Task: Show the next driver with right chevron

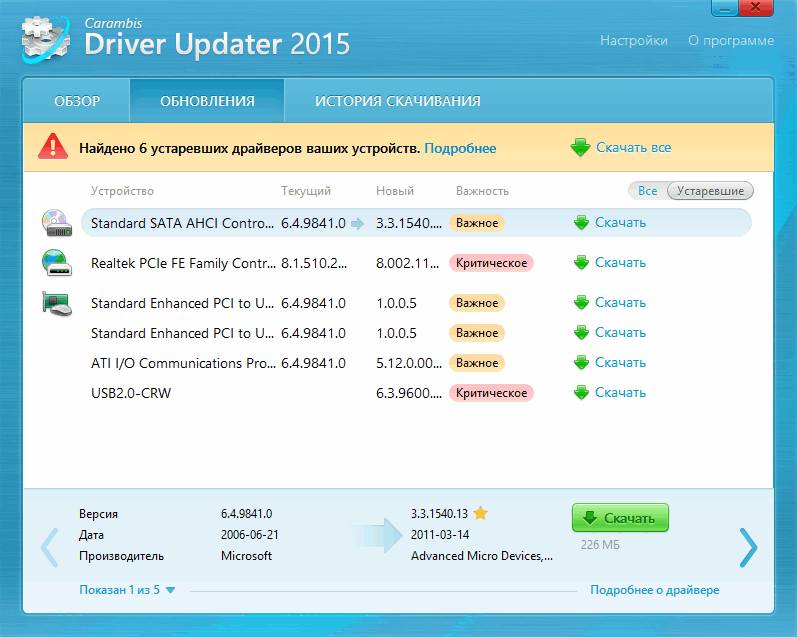Action: pos(748,548)
